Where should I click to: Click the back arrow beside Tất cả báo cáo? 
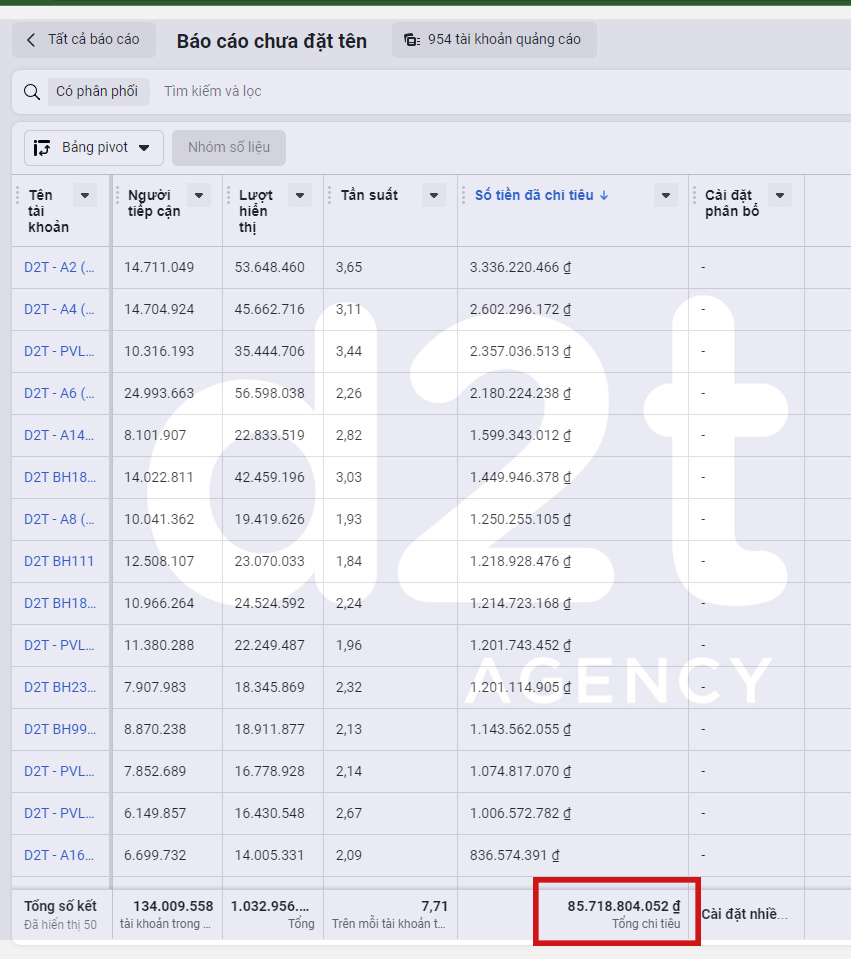point(31,40)
